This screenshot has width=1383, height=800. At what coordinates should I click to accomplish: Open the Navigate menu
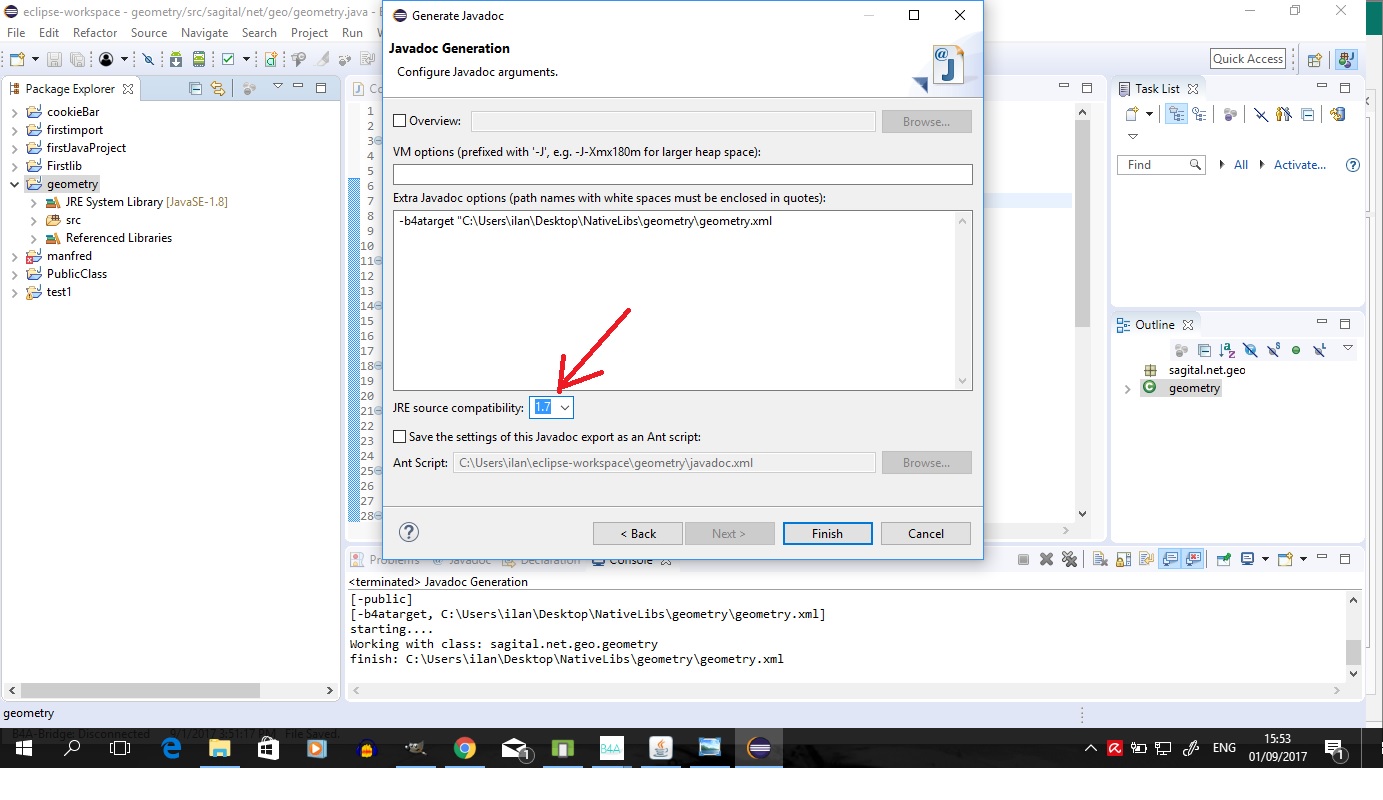tap(204, 33)
